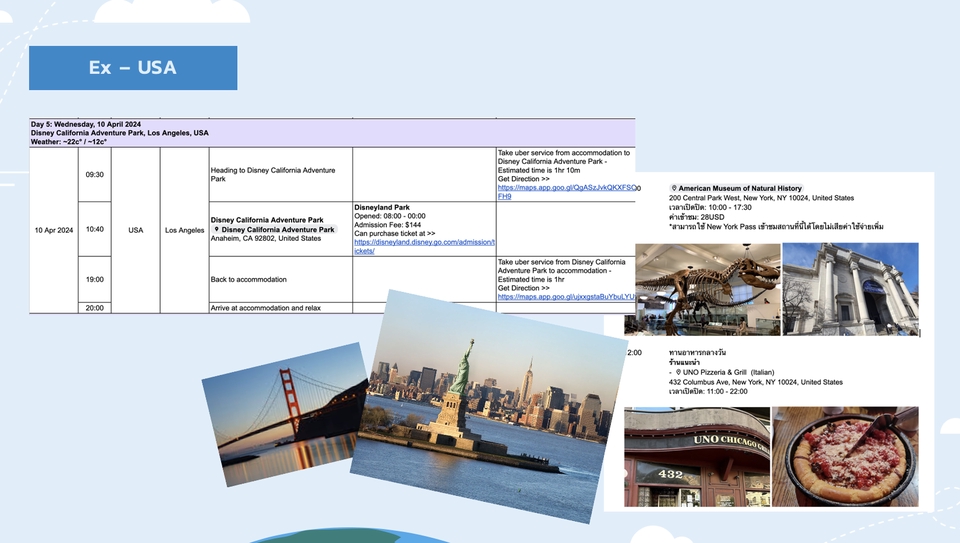This screenshot has height=543, width=960.
Task: Click Anaheim, CA 92802, United States address
Action: (x=266, y=238)
